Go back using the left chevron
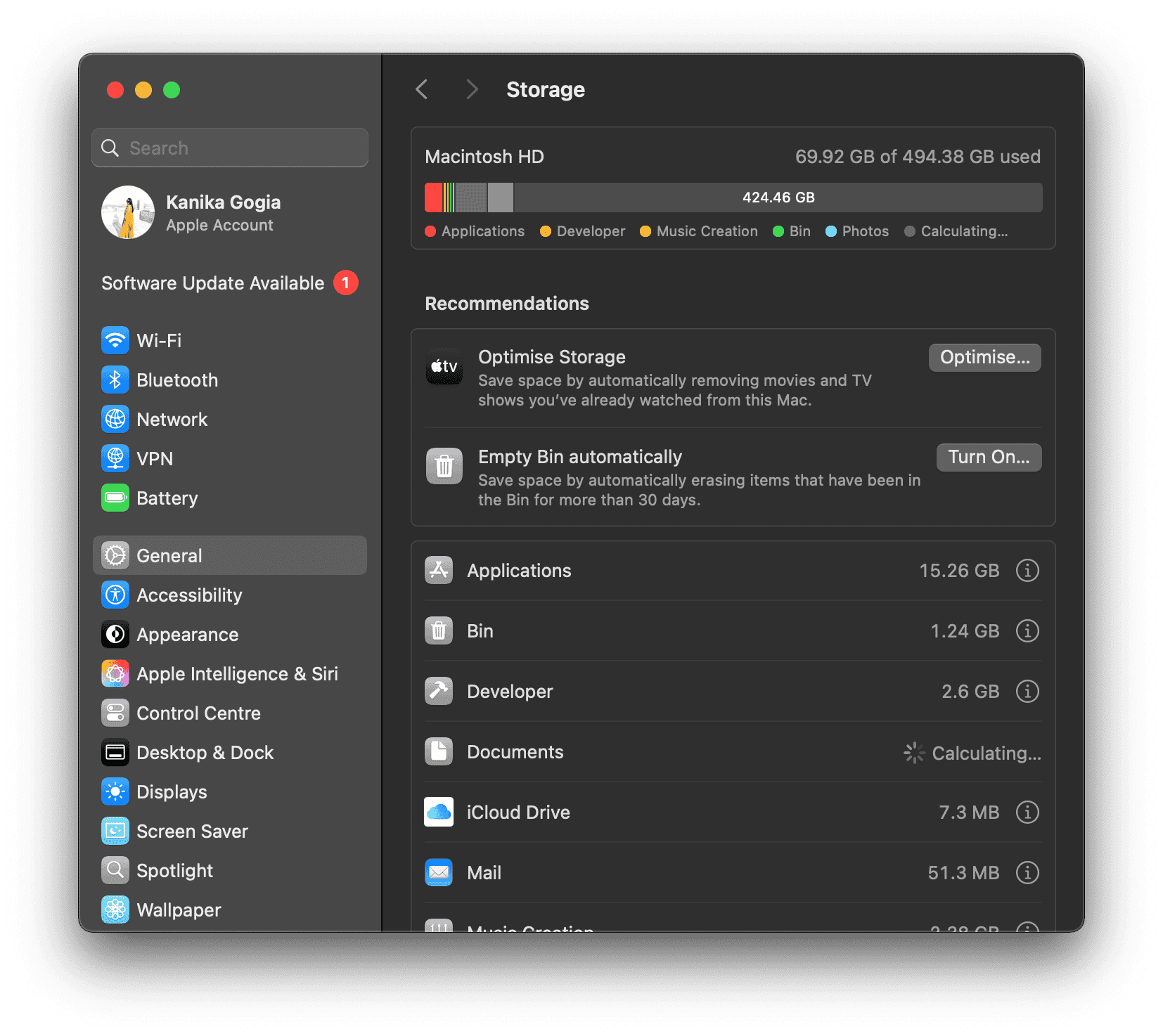This screenshot has height=1036, width=1163. (x=422, y=90)
